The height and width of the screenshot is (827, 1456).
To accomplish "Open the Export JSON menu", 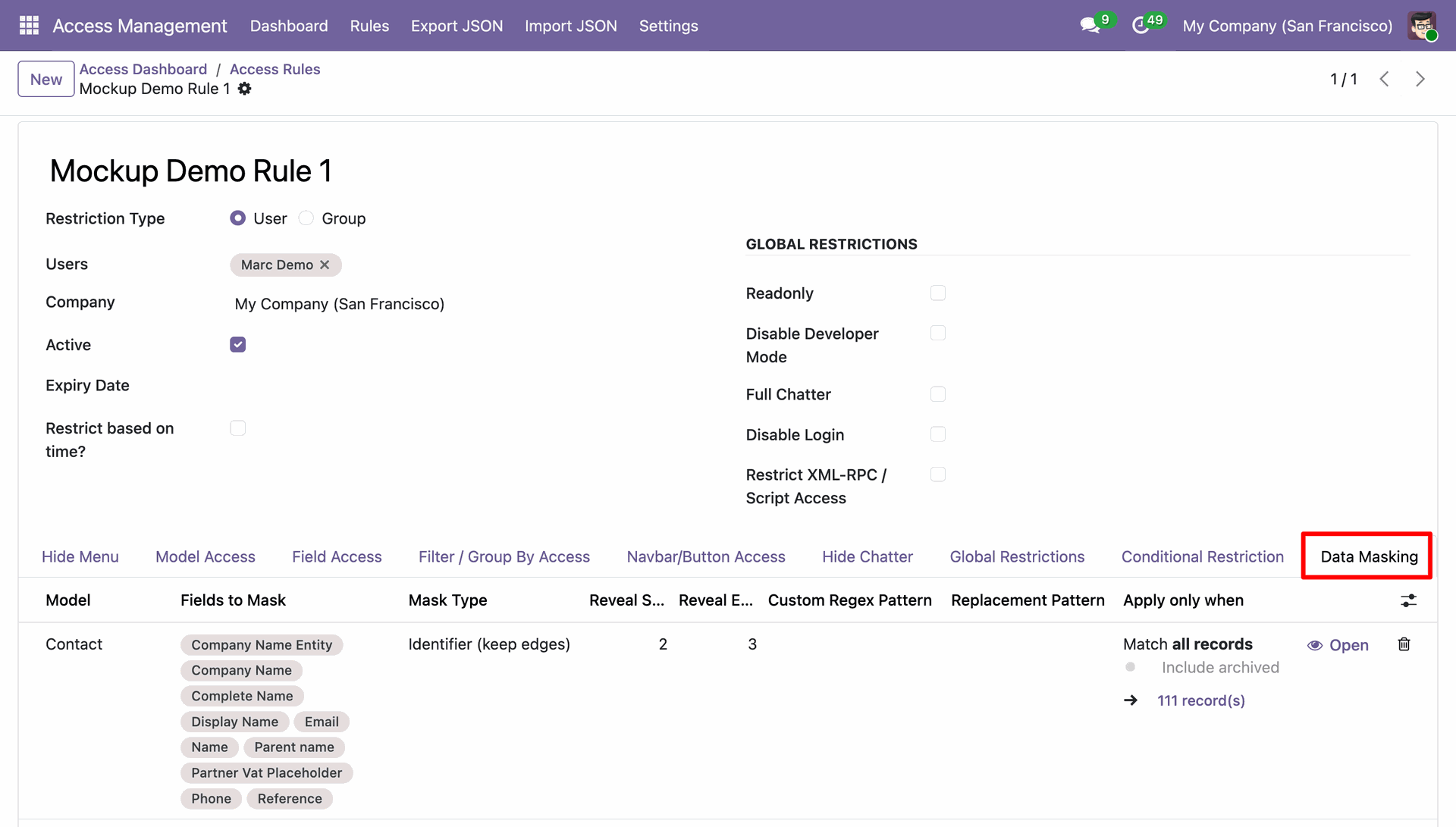I will [x=457, y=26].
